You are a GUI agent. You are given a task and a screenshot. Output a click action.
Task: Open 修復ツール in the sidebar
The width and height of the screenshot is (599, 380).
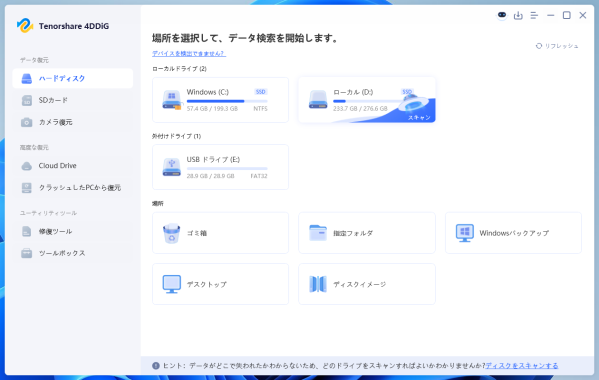(73, 231)
